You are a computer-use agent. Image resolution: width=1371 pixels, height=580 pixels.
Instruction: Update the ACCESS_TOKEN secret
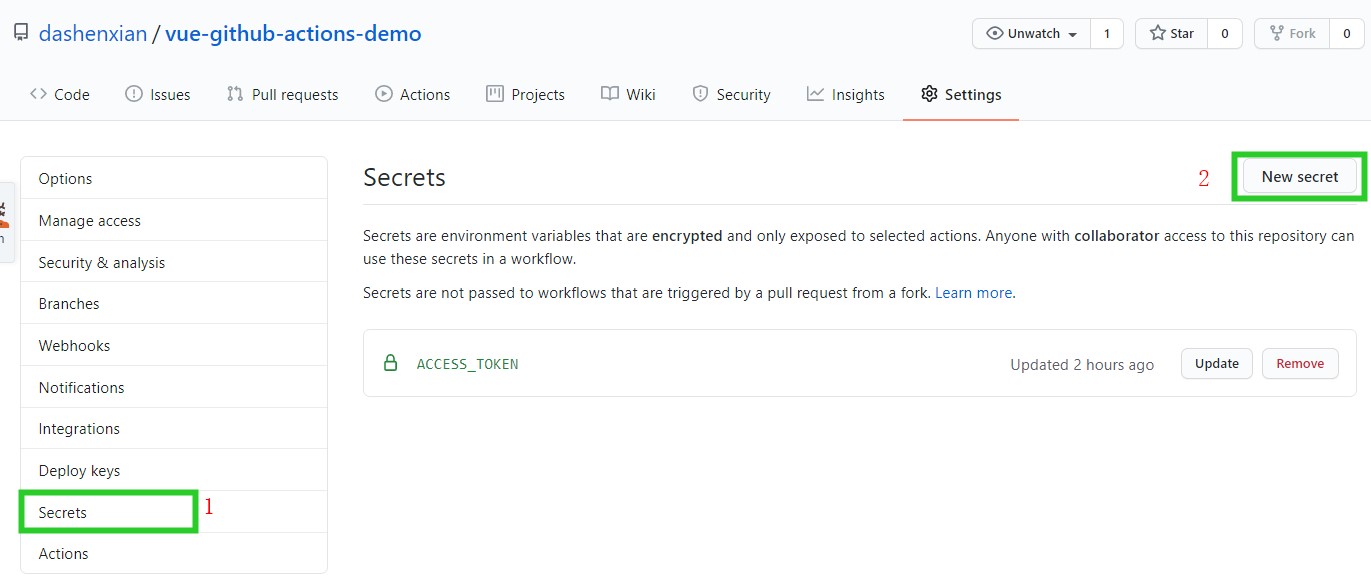coord(1216,363)
